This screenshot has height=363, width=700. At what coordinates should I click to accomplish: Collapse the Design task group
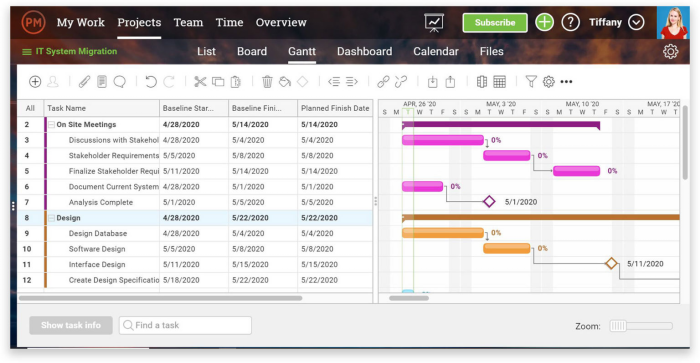coord(51,218)
